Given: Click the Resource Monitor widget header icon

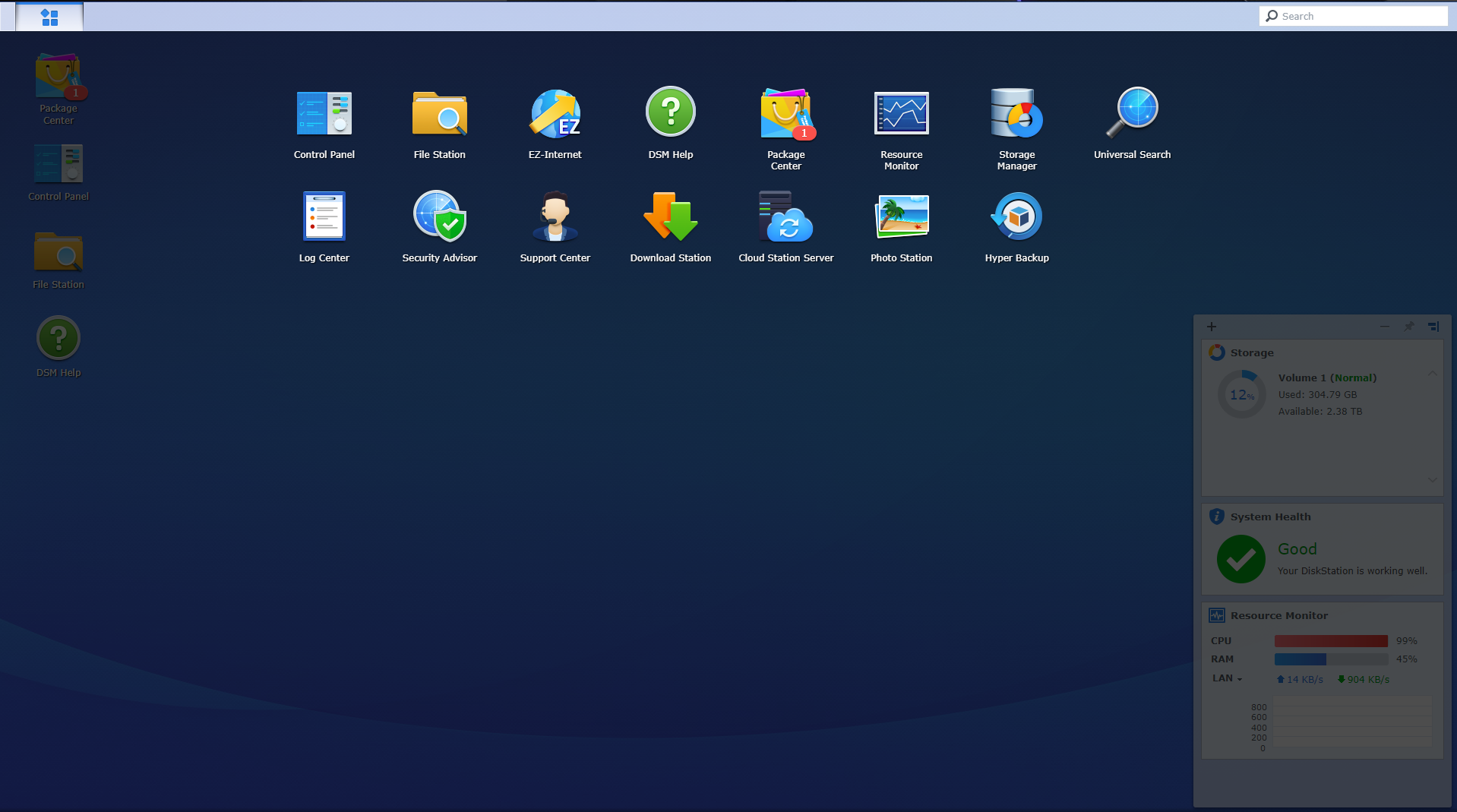Looking at the screenshot, I should pyautogui.click(x=1217, y=615).
